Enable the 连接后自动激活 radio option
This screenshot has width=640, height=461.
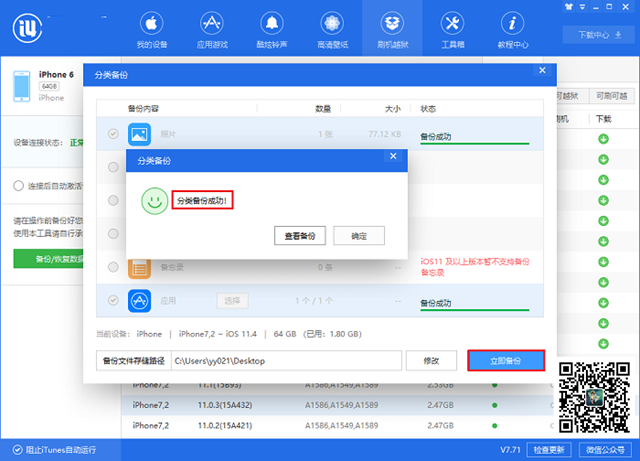18,186
